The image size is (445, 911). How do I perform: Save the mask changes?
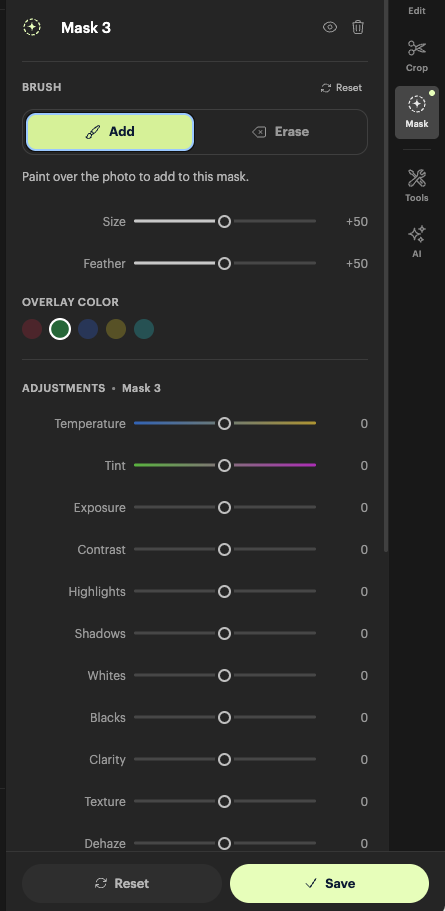click(x=329, y=883)
